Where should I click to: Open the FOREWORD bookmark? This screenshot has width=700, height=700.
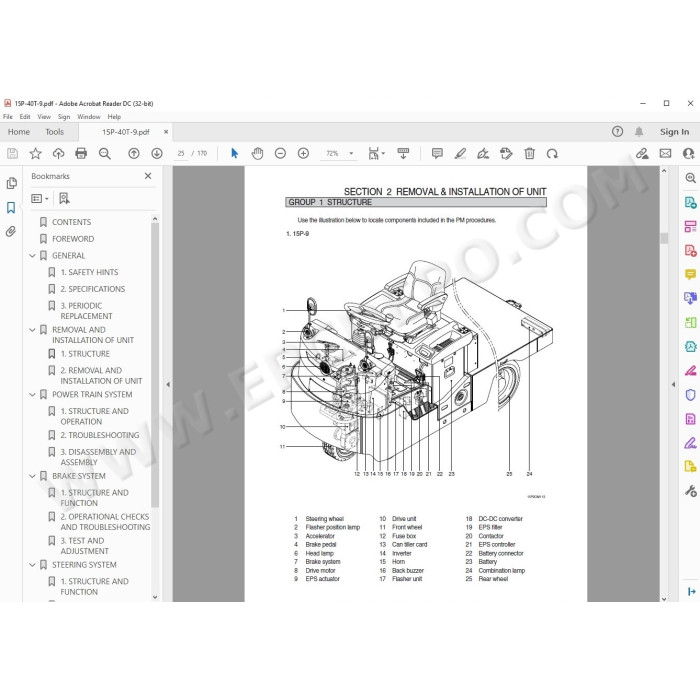tap(73, 239)
